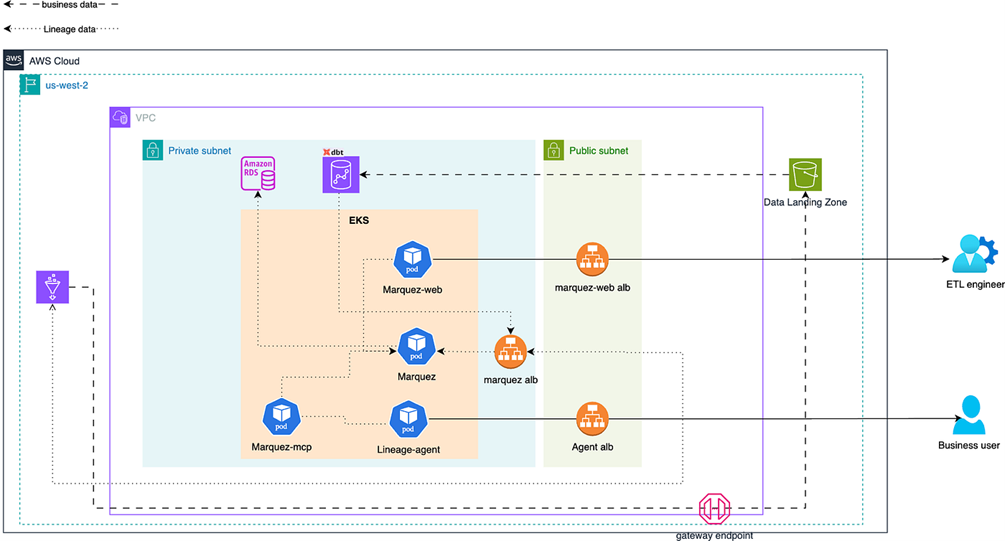
Task: Click the VPC cloud lock icon
Action: coord(121,118)
